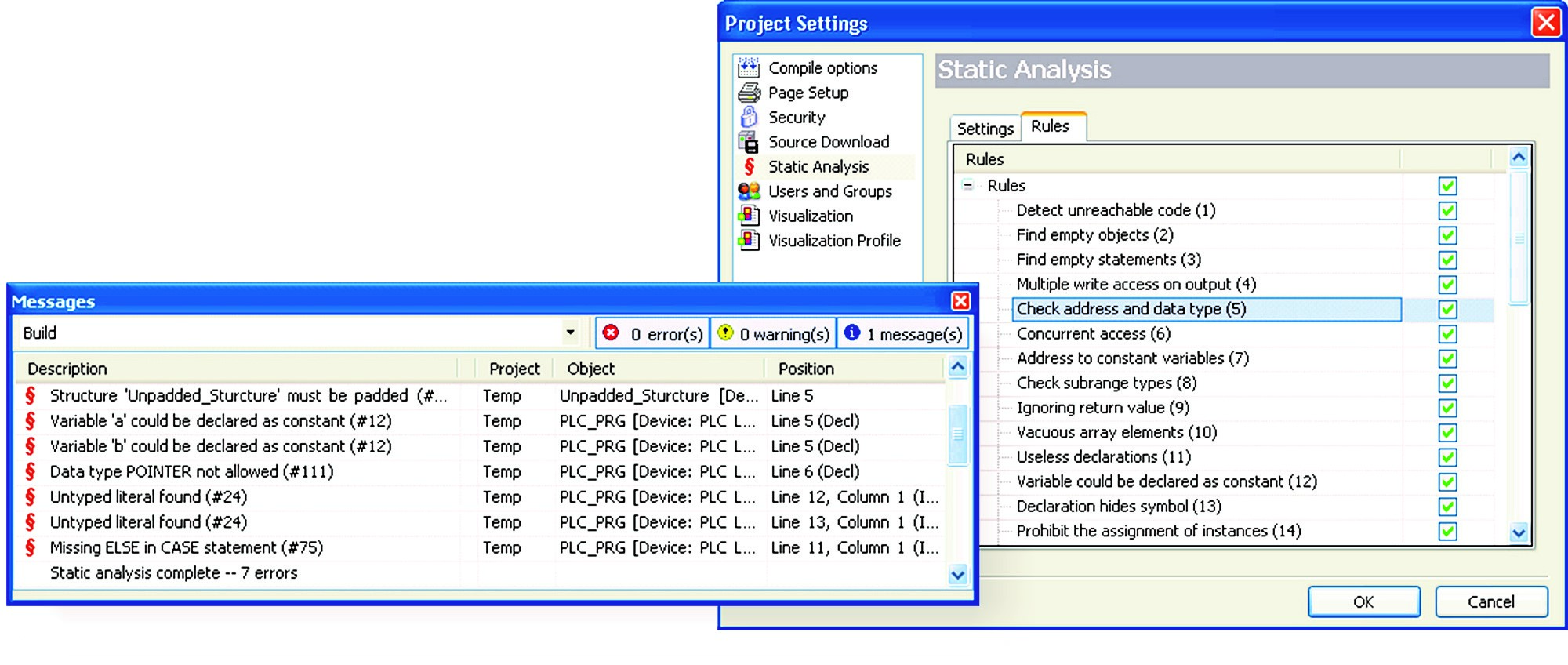Select Source Download category
Image resolution: width=1568 pixels, height=665 pixels.
click(829, 142)
